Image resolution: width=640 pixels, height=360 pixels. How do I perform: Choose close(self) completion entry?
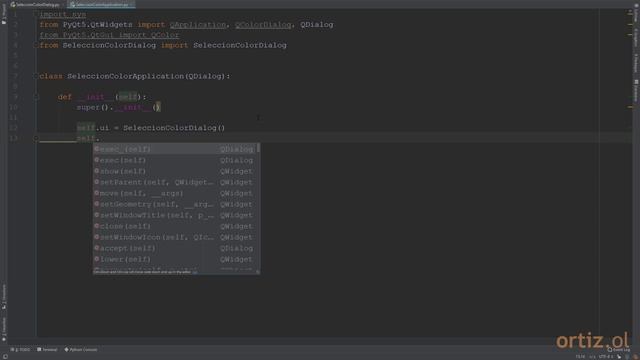[x=174, y=227]
